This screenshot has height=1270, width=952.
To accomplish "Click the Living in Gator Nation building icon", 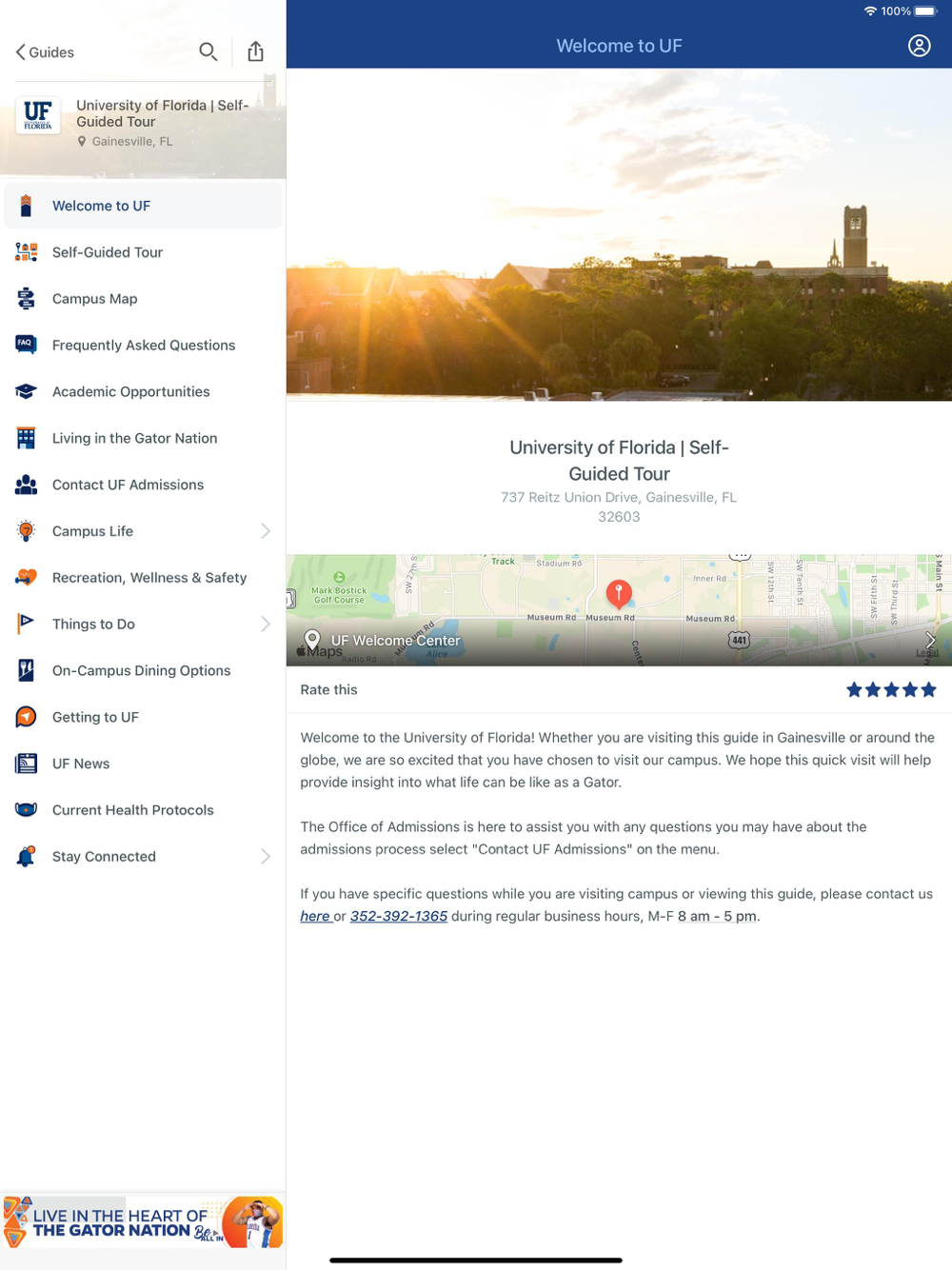I will pyautogui.click(x=26, y=438).
